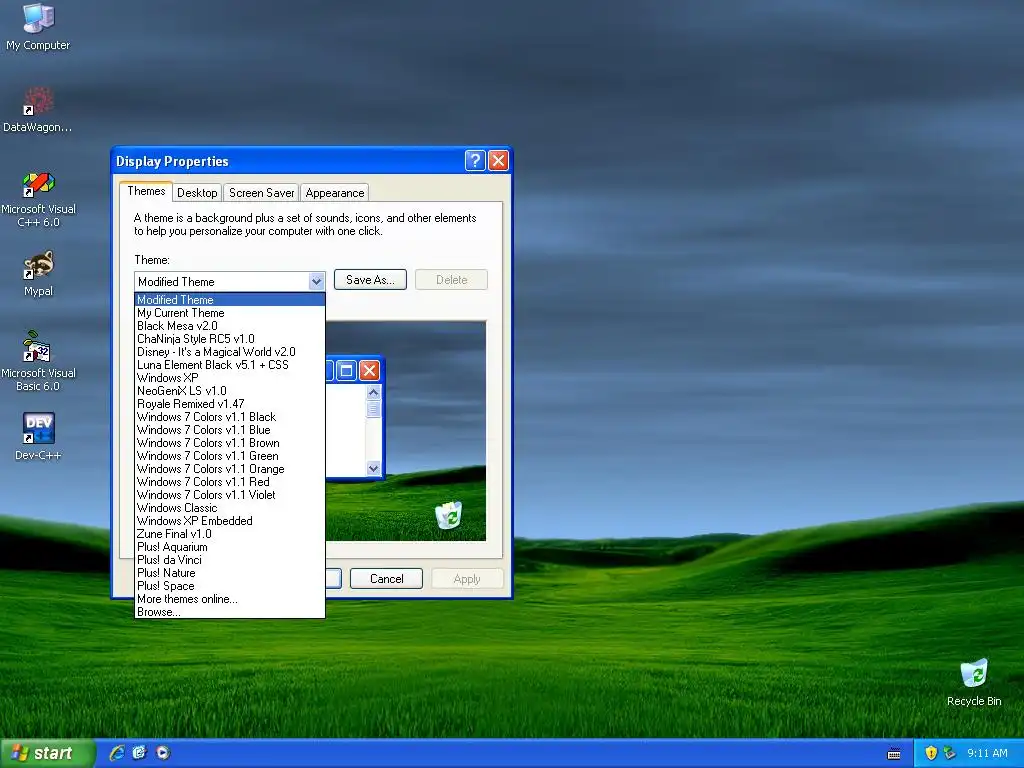Viewport: 1024px width, 768px height.
Task: Choose NeoGeniX LS v1.0 theme
Action: point(230,391)
